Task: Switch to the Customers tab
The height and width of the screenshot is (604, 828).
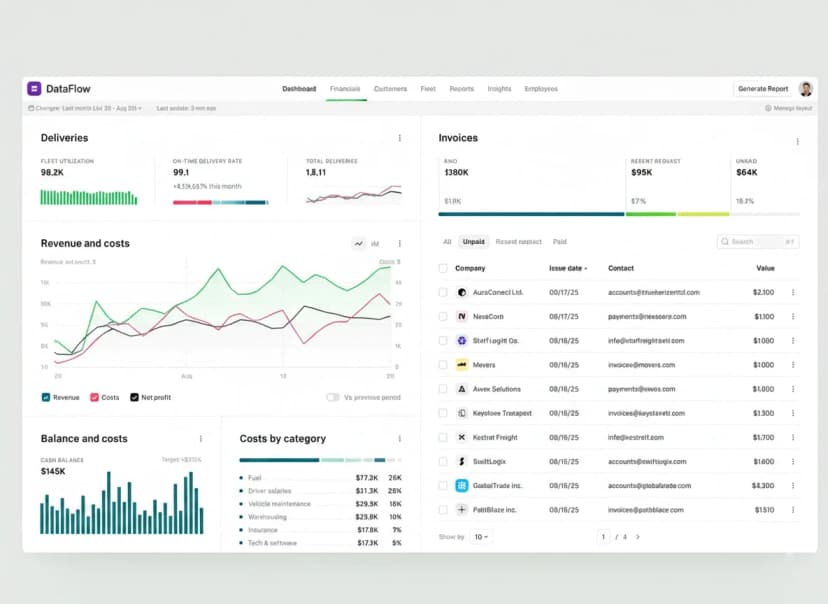Action: tap(390, 89)
